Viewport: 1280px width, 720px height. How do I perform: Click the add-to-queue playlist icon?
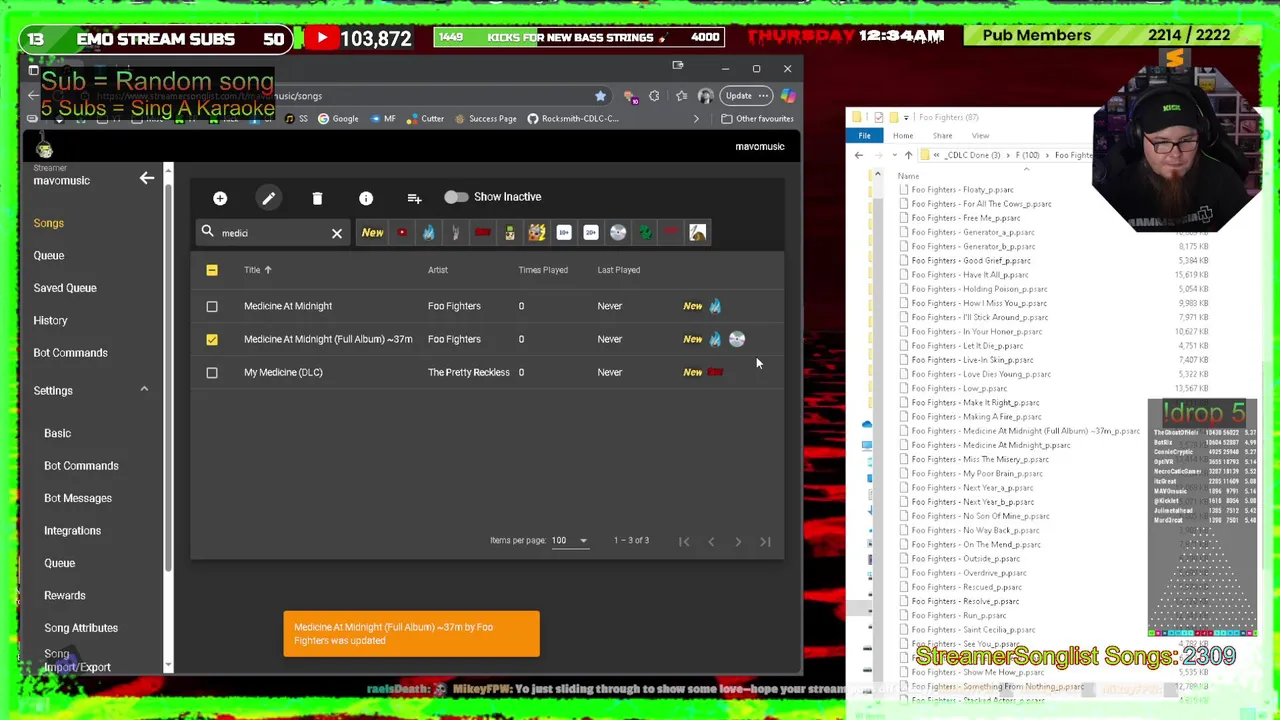coord(414,198)
